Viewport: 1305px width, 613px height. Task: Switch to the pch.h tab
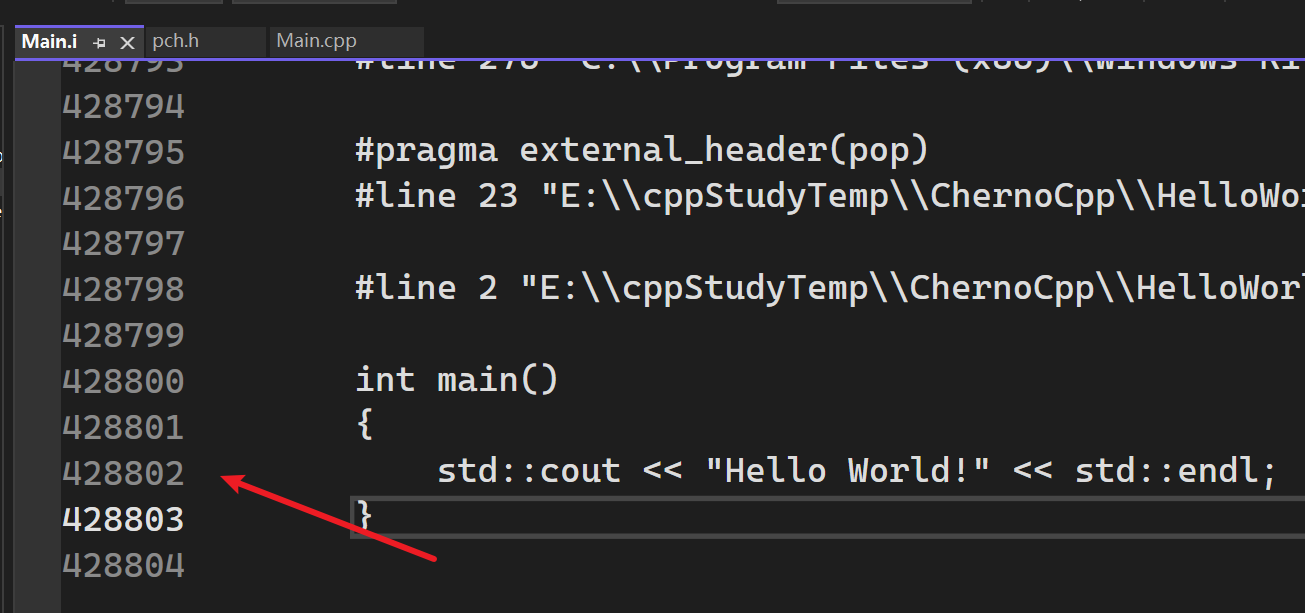176,41
